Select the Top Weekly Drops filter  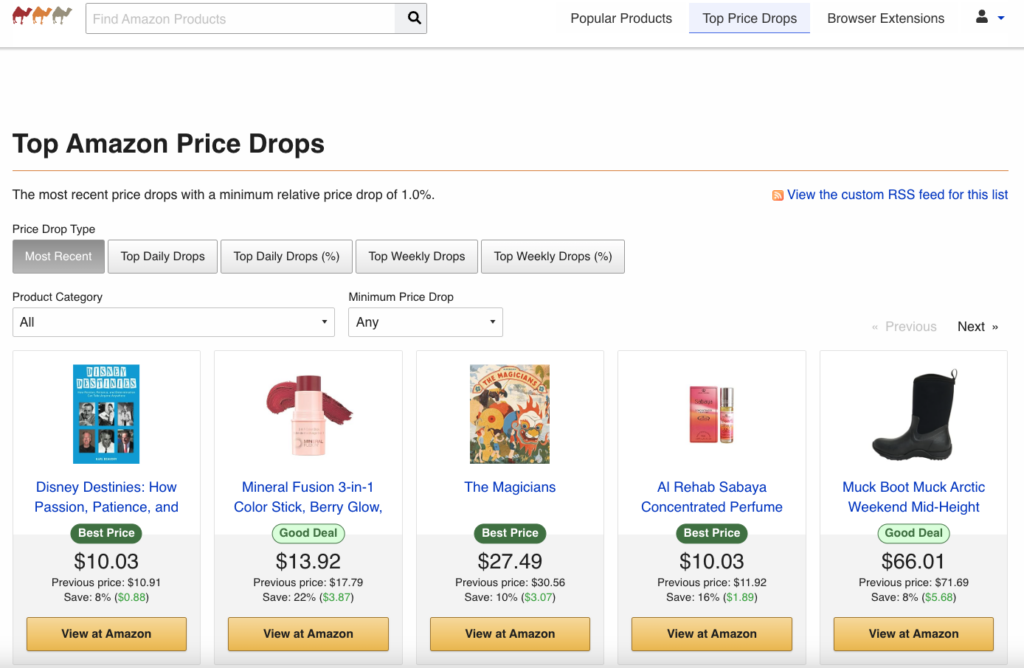coord(416,256)
